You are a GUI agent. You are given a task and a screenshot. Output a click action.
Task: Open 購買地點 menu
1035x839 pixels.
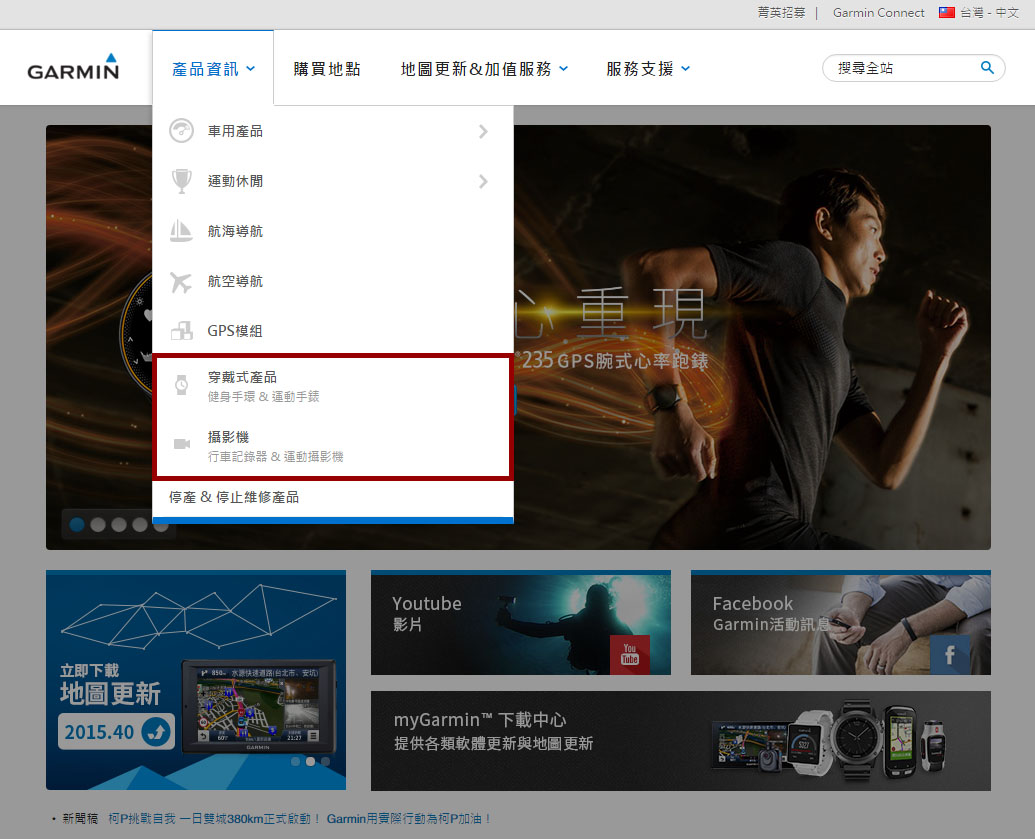[x=327, y=69]
